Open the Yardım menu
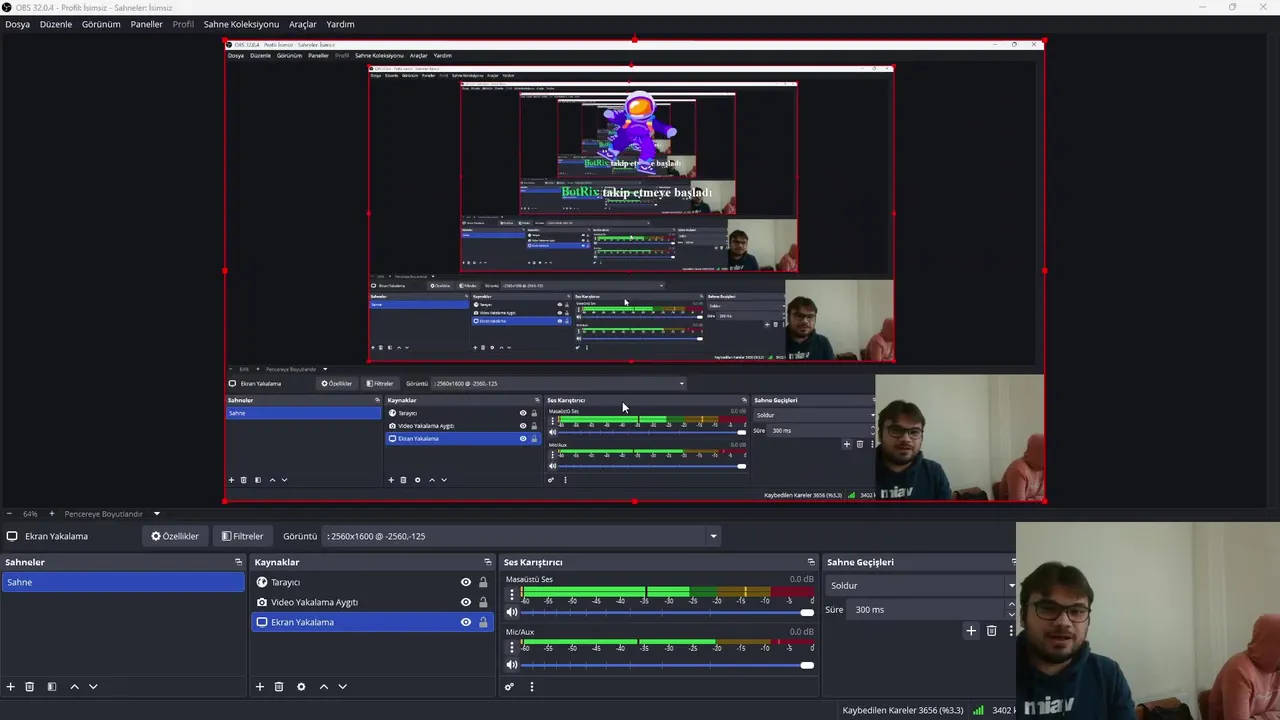Image resolution: width=1280 pixels, height=720 pixels. pos(340,24)
